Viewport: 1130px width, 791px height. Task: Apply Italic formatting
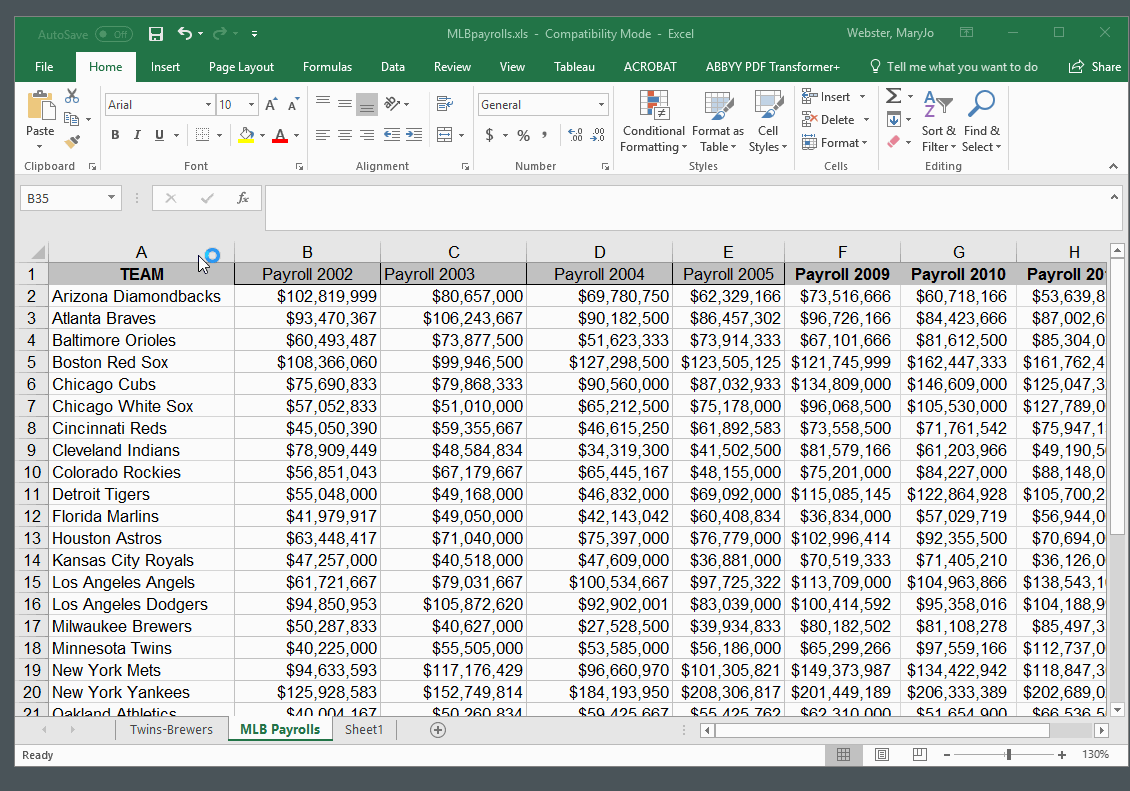click(x=137, y=135)
